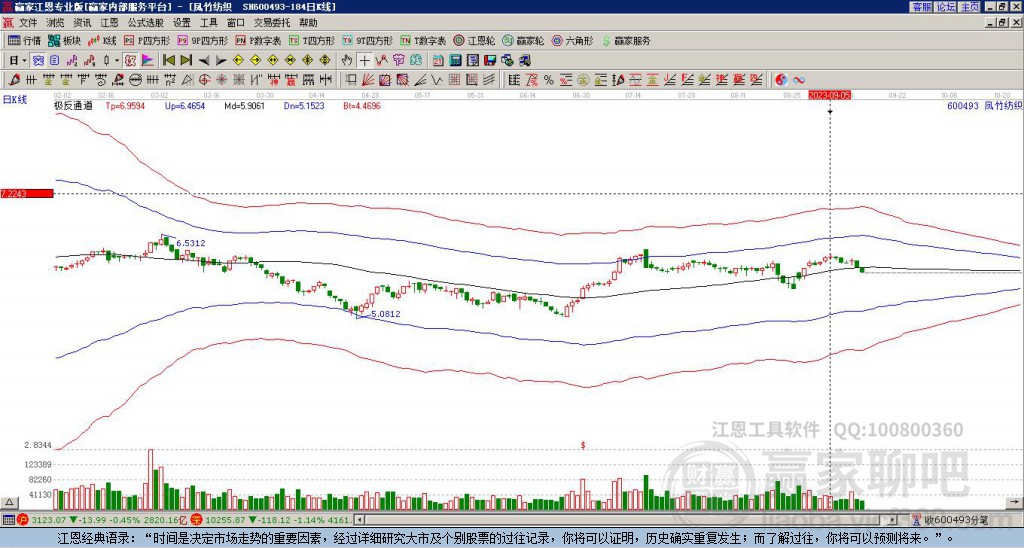Click the floppy disk save icon
1024x548 pixels.
point(490,61)
